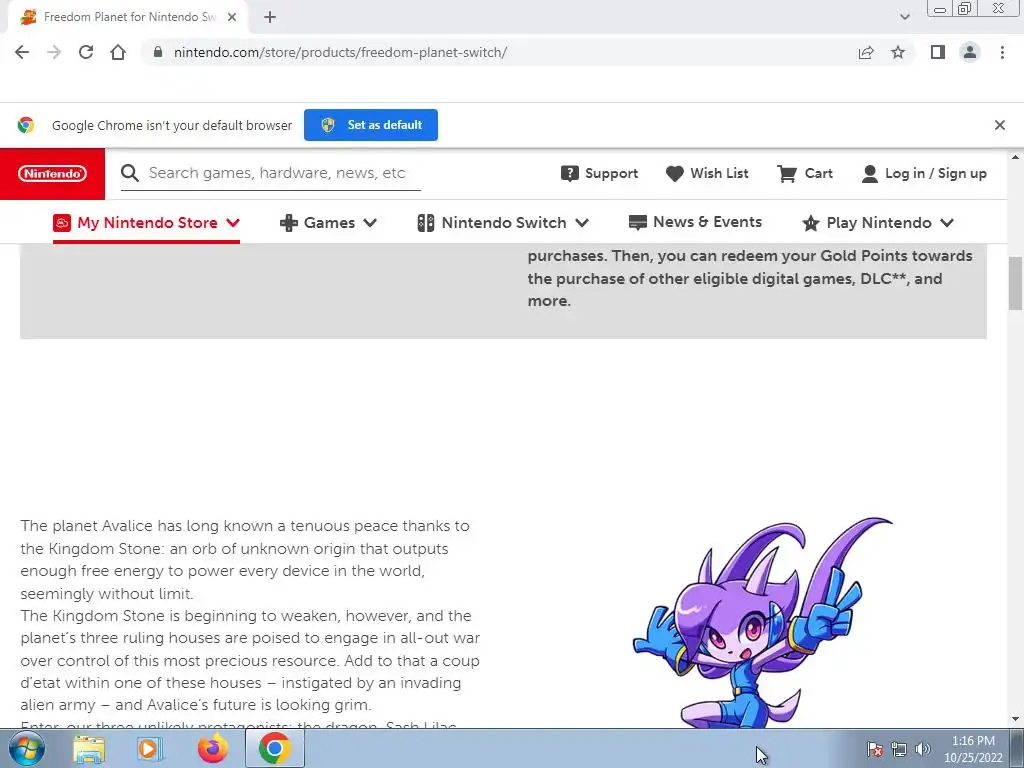View site information lock icon

[157, 52]
